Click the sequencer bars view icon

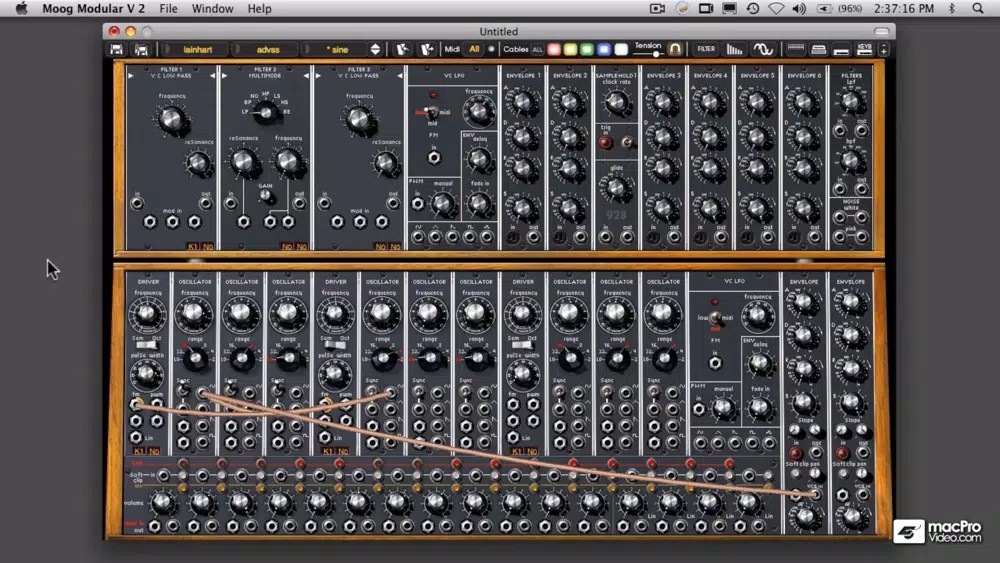[734, 49]
